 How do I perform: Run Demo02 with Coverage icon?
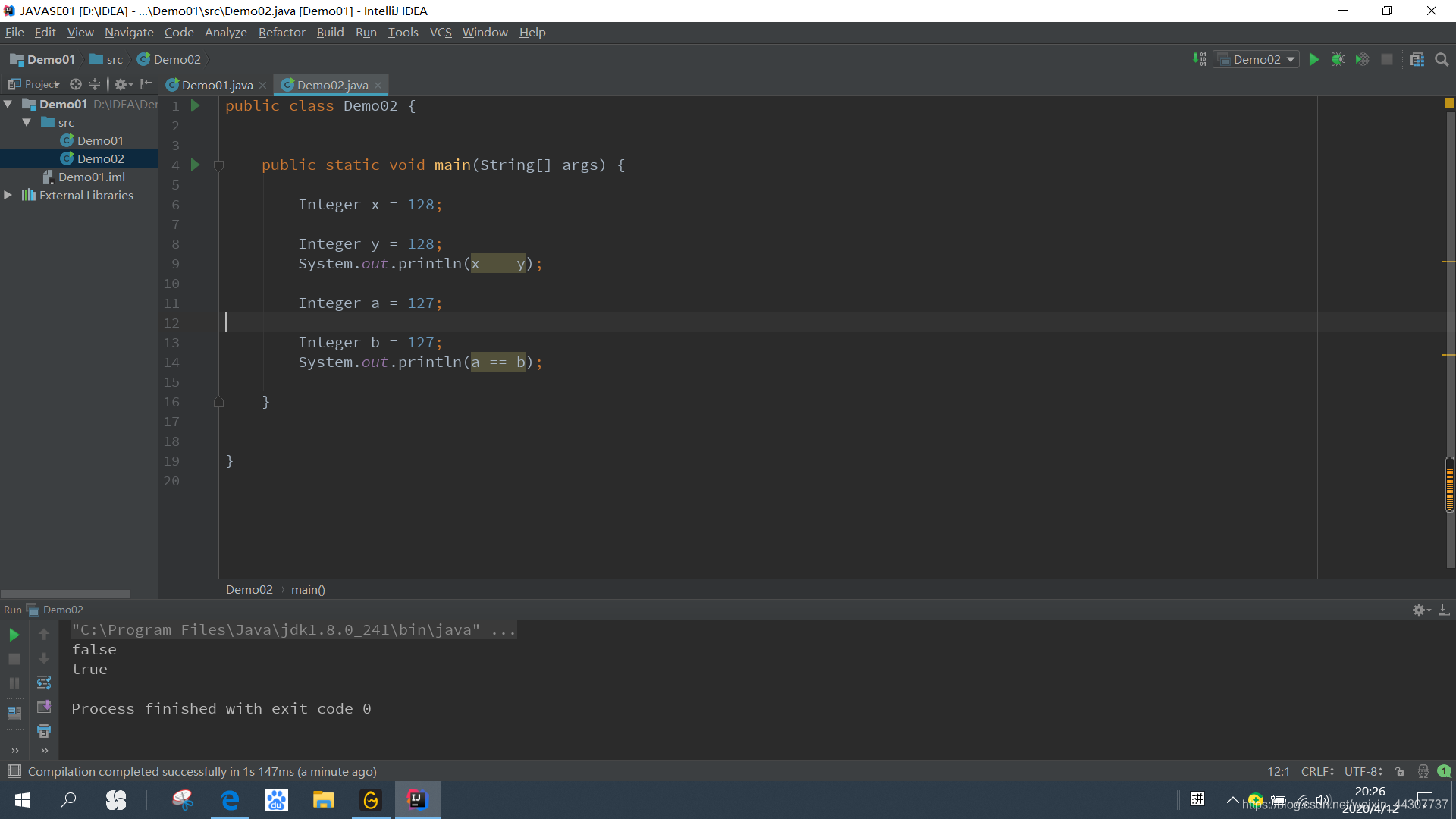tap(1363, 59)
